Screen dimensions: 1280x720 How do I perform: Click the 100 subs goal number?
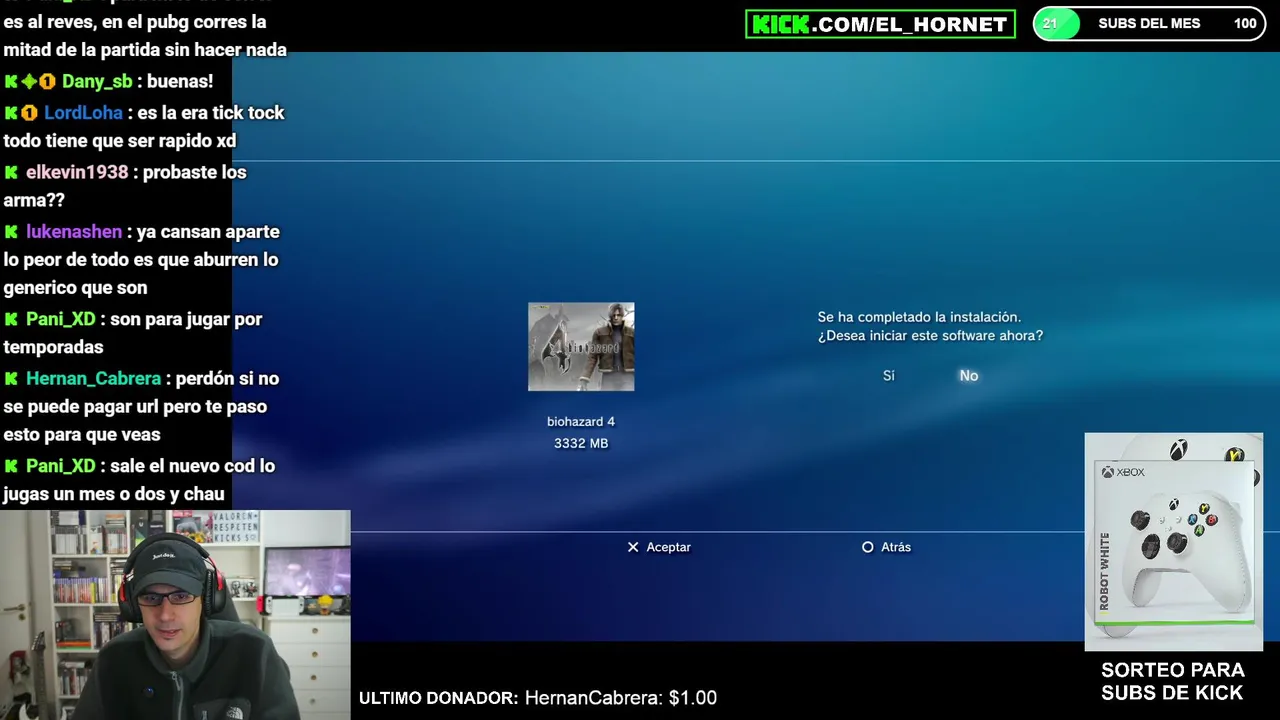coord(1245,23)
